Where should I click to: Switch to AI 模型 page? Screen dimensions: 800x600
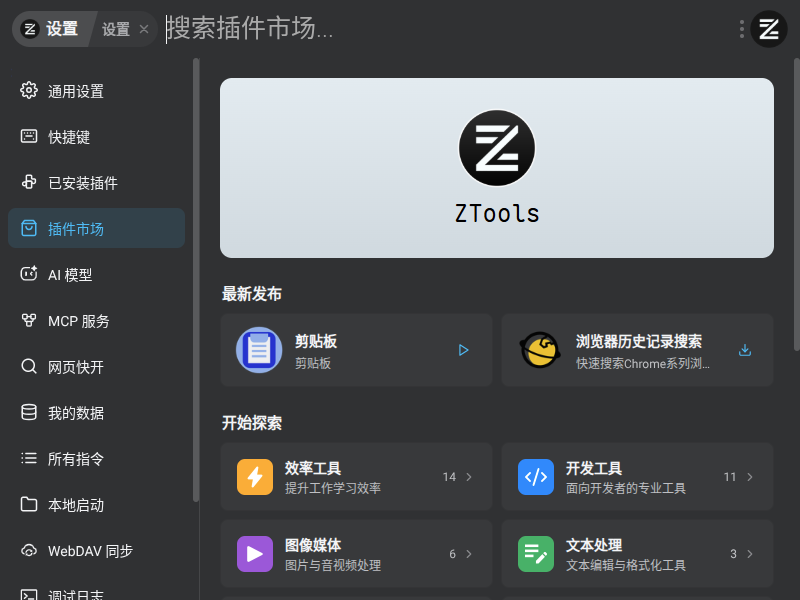(x=96, y=274)
